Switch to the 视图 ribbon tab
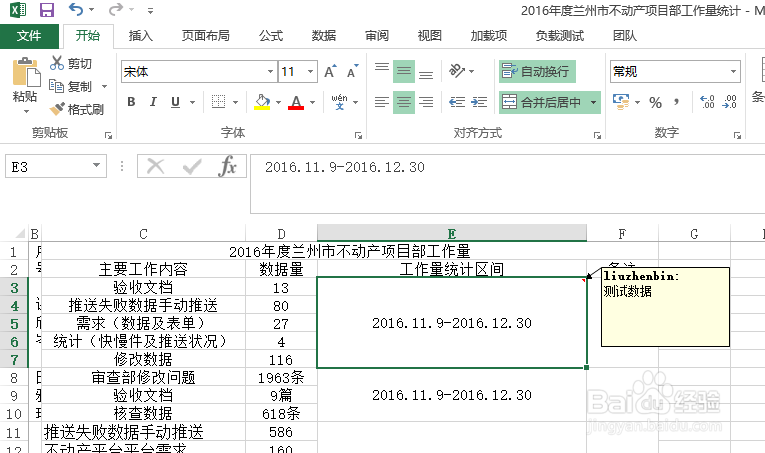Screen dimensions: 765x453 (429, 36)
